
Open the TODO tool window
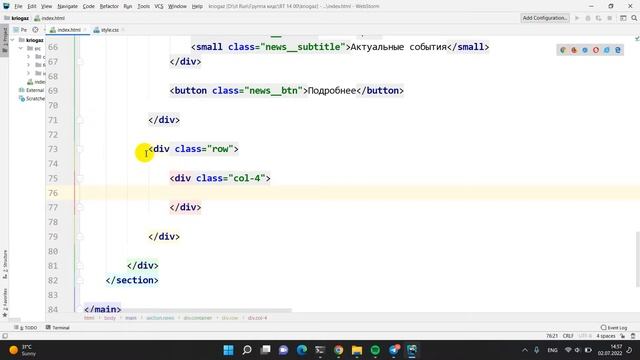point(26,327)
